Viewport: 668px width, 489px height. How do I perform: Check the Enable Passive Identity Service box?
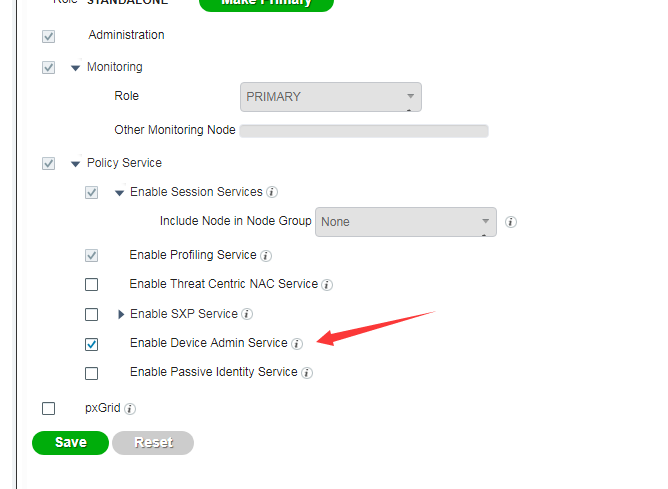(x=92, y=373)
